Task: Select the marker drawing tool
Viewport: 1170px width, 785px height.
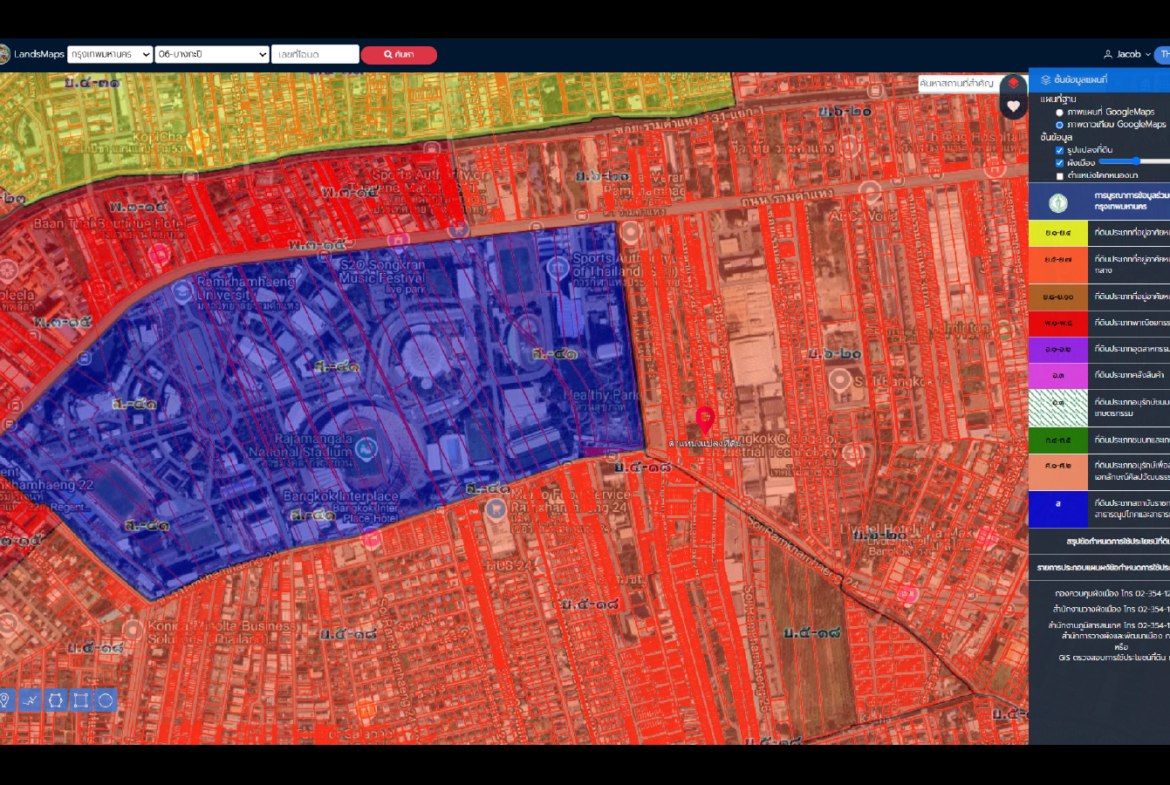Action: pyautogui.click(x=5, y=700)
